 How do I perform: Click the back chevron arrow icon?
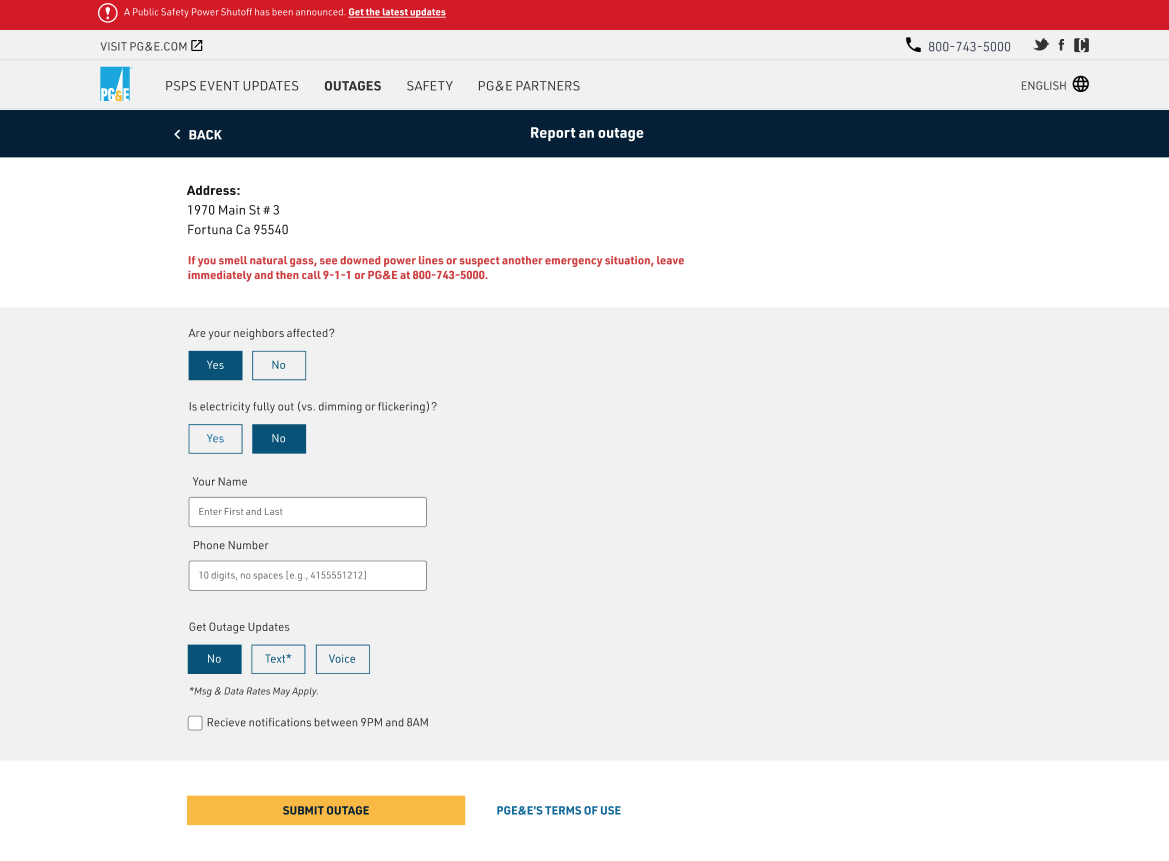coord(177,134)
